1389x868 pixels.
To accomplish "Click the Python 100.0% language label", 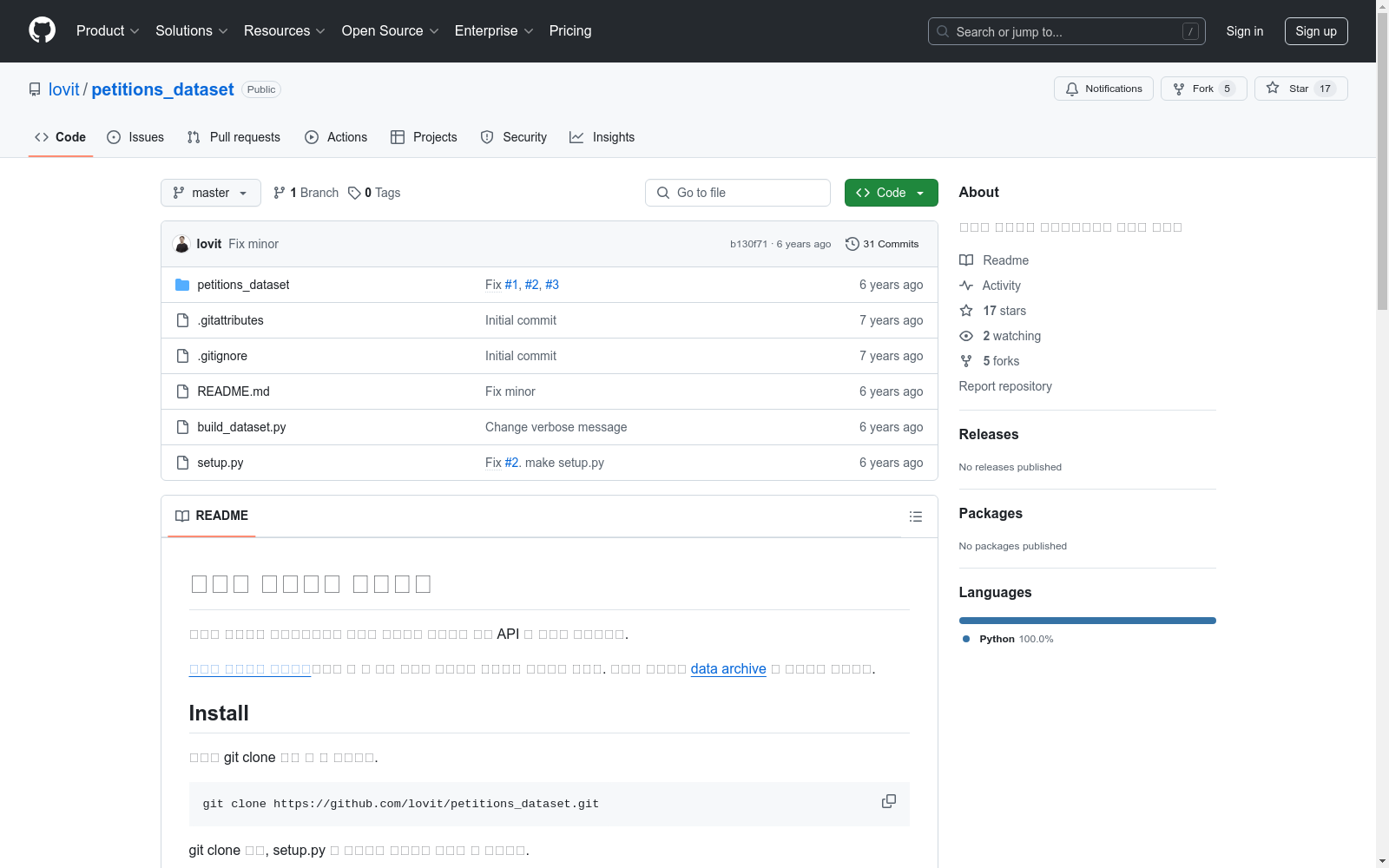I will point(1008,639).
